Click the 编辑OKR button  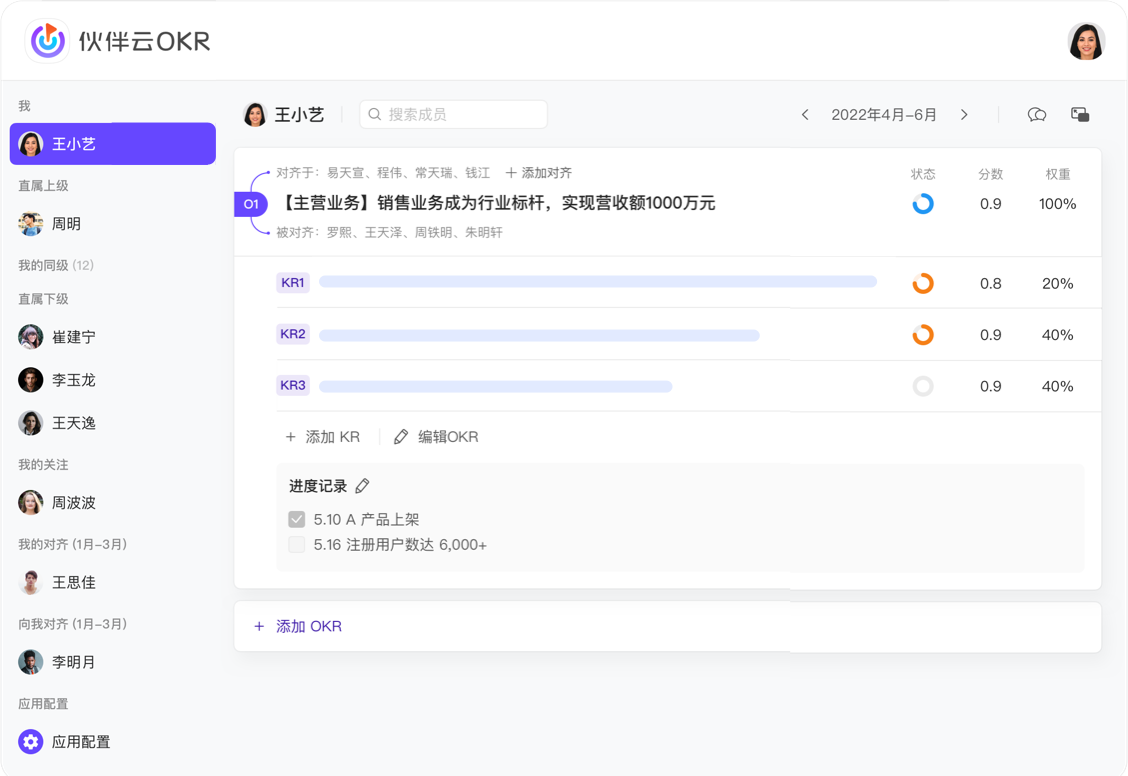(437, 437)
